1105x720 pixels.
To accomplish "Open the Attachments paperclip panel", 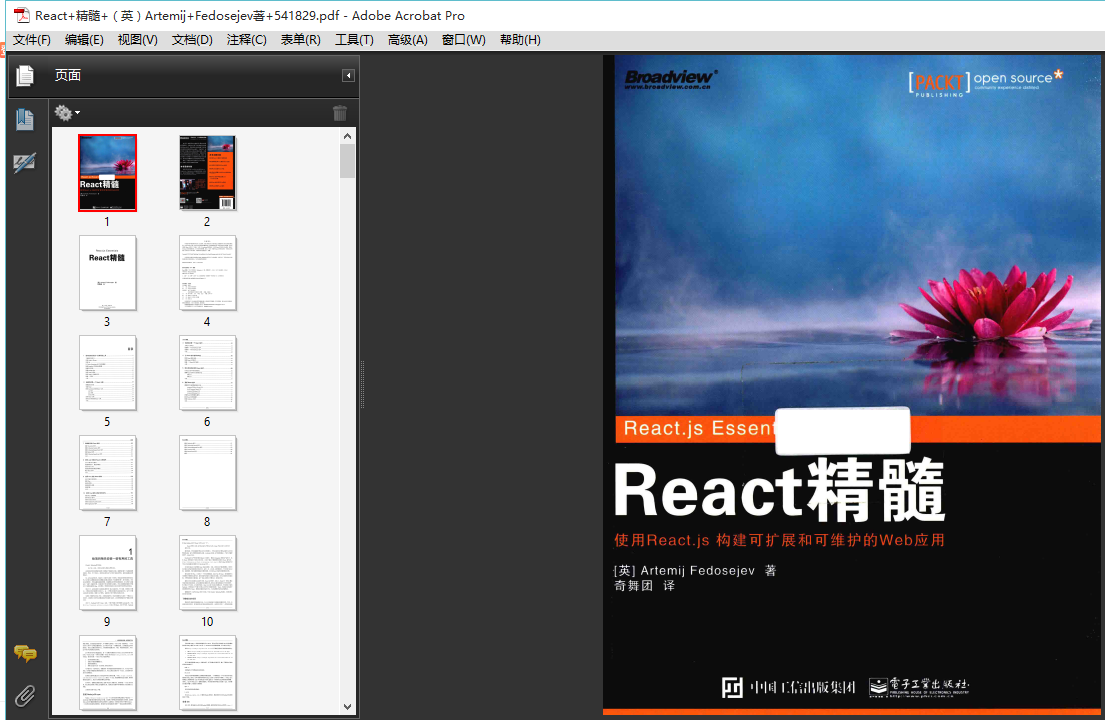I will [x=25, y=696].
